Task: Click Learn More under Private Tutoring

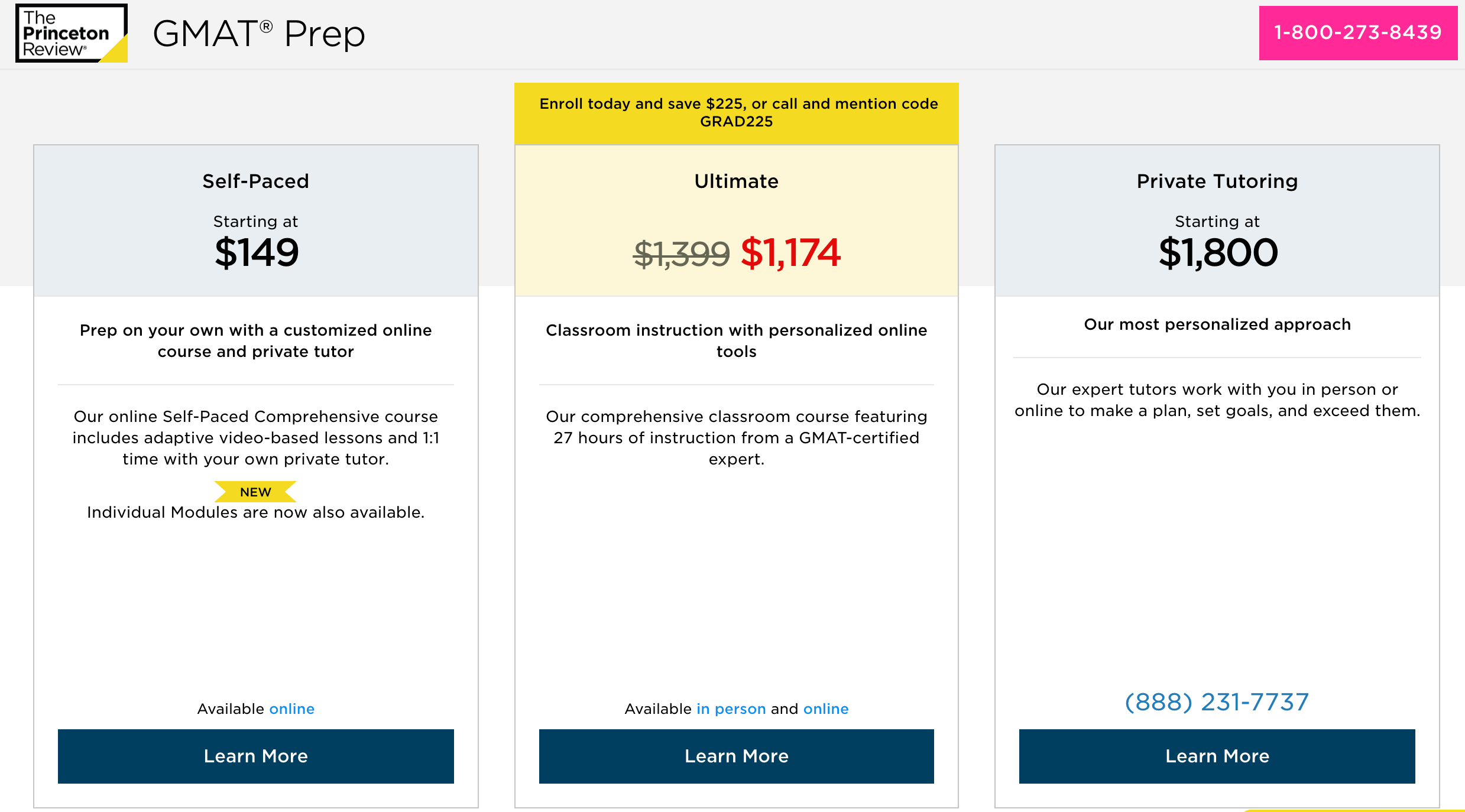Action: point(1217,756)
